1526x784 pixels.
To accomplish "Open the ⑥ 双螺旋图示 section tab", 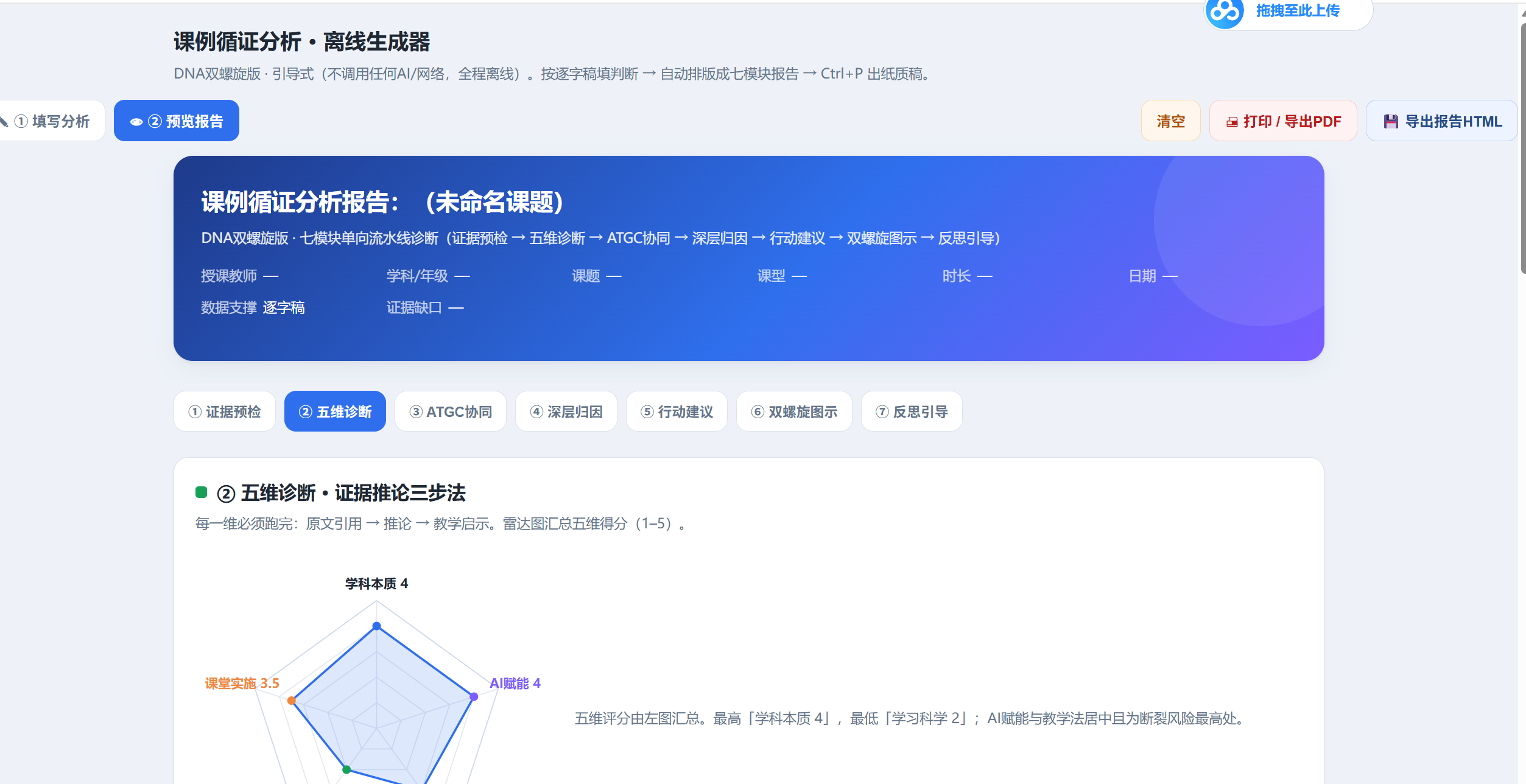I will tap(794, 411).
